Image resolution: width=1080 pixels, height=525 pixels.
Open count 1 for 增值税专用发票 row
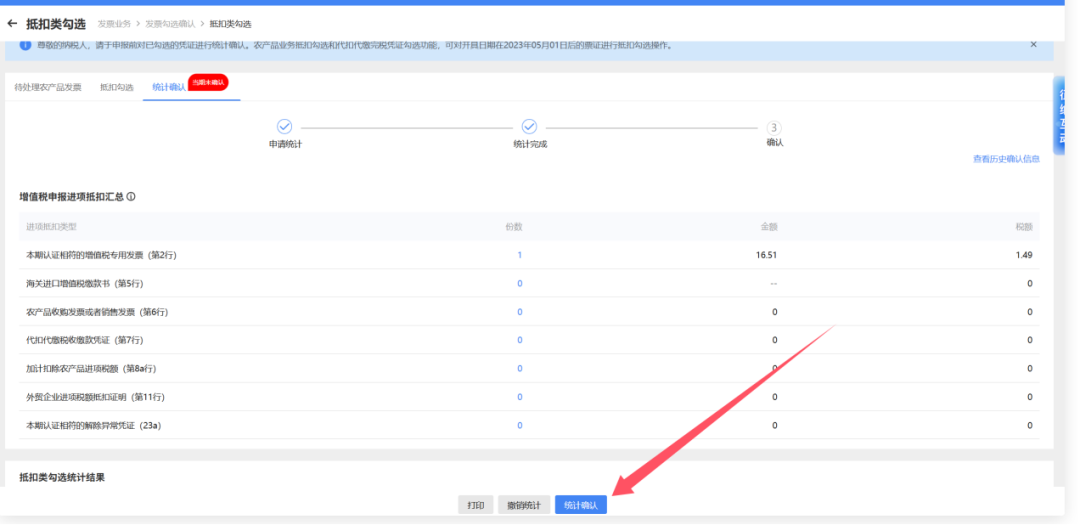point(519,255)
